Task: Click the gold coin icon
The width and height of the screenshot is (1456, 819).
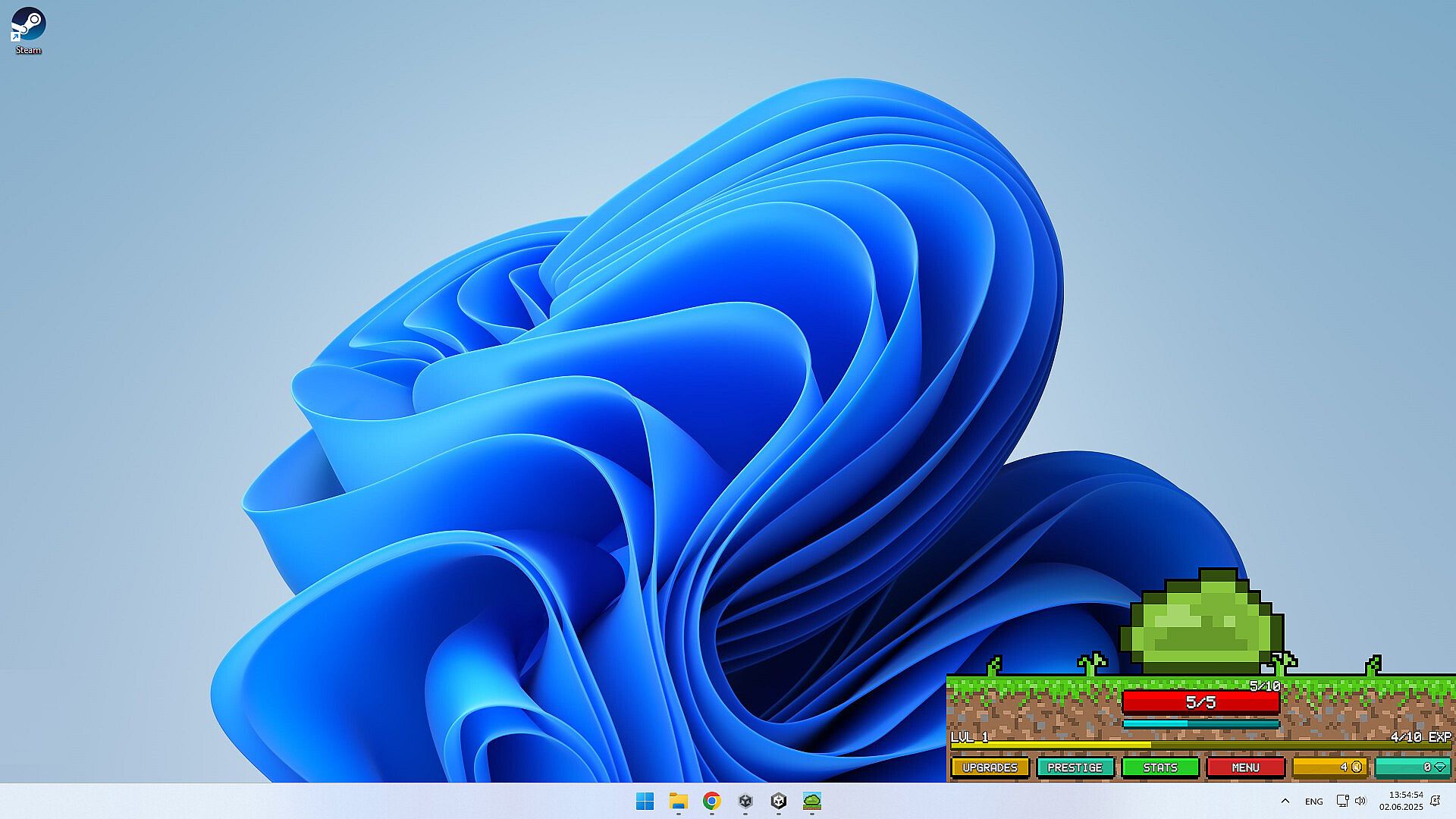Action: [1357, 767]
